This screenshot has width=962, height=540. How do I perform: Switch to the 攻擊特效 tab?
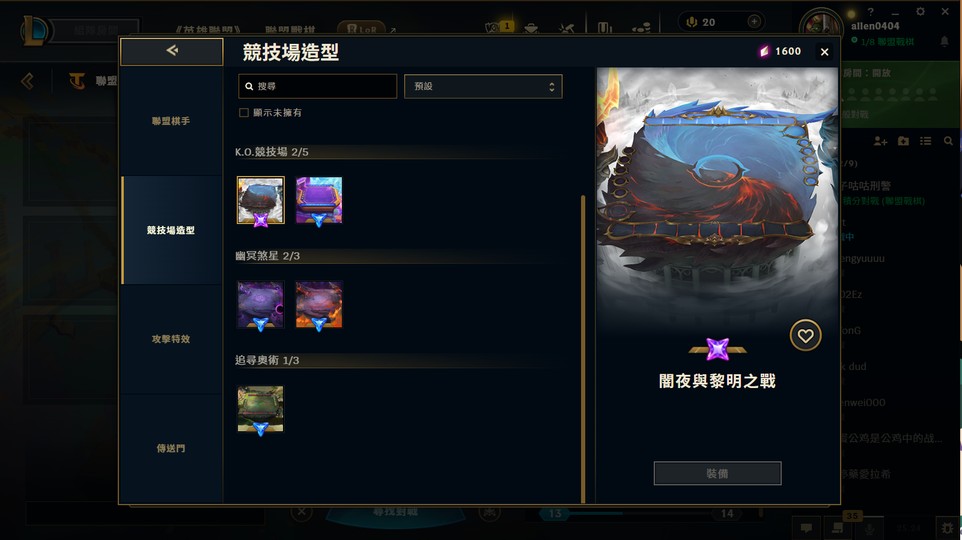(171, 339)
